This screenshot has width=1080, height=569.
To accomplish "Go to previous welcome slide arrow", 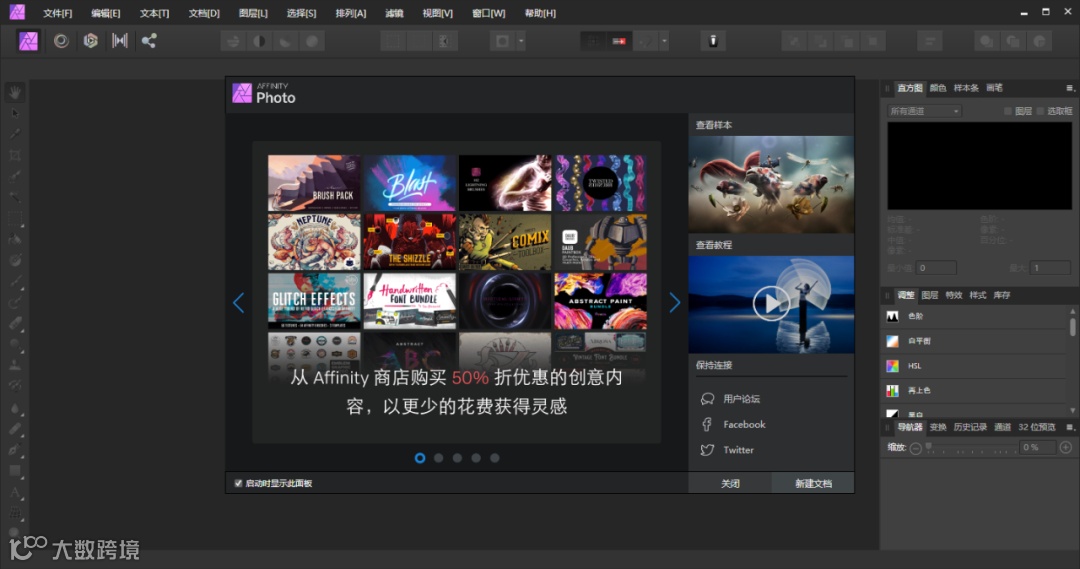I will click(x=238, y=302).
